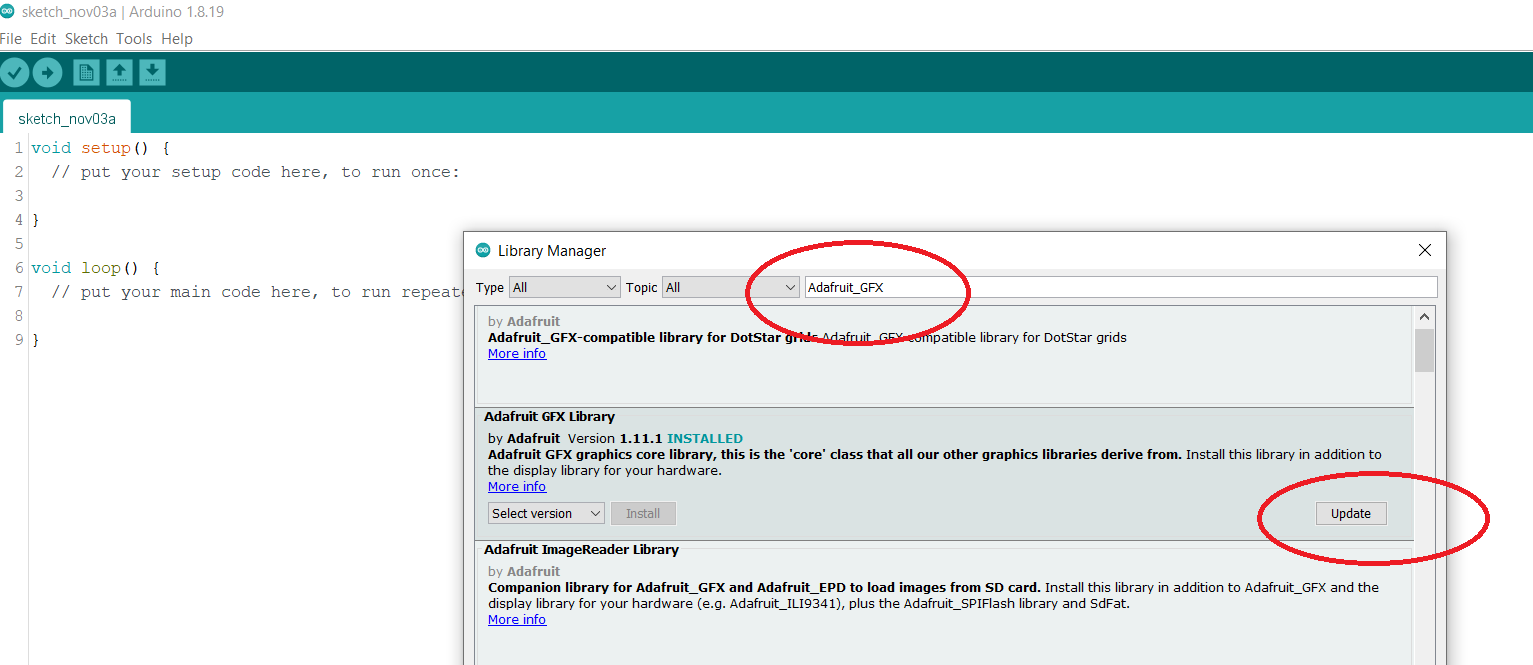The image size is (1533, 665).
Task: Open the Tools menu
Action: pos(133,38)
